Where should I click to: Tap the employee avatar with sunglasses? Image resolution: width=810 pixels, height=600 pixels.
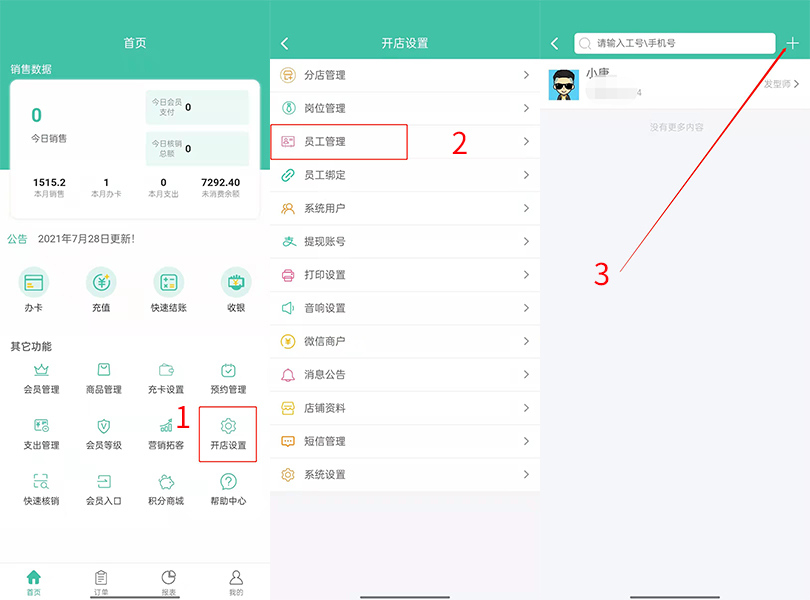click(564, 85)
